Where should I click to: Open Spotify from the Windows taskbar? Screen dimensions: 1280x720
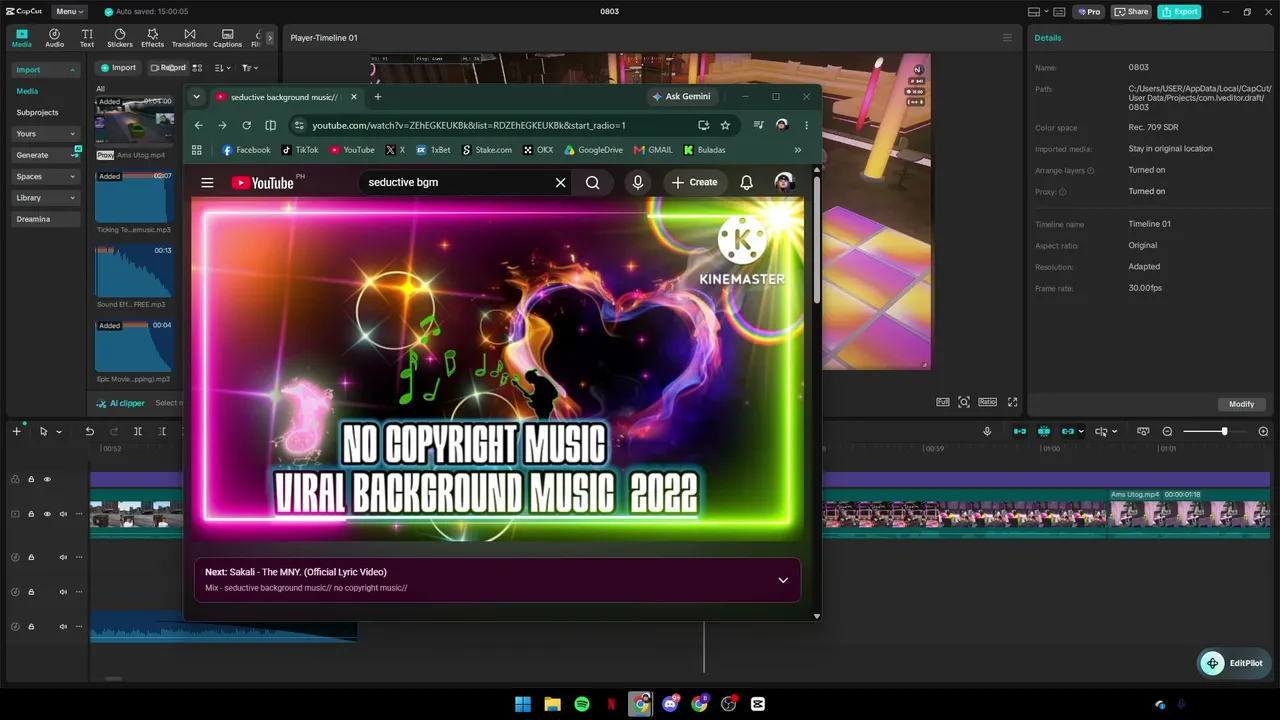click(x=582, y=704)
